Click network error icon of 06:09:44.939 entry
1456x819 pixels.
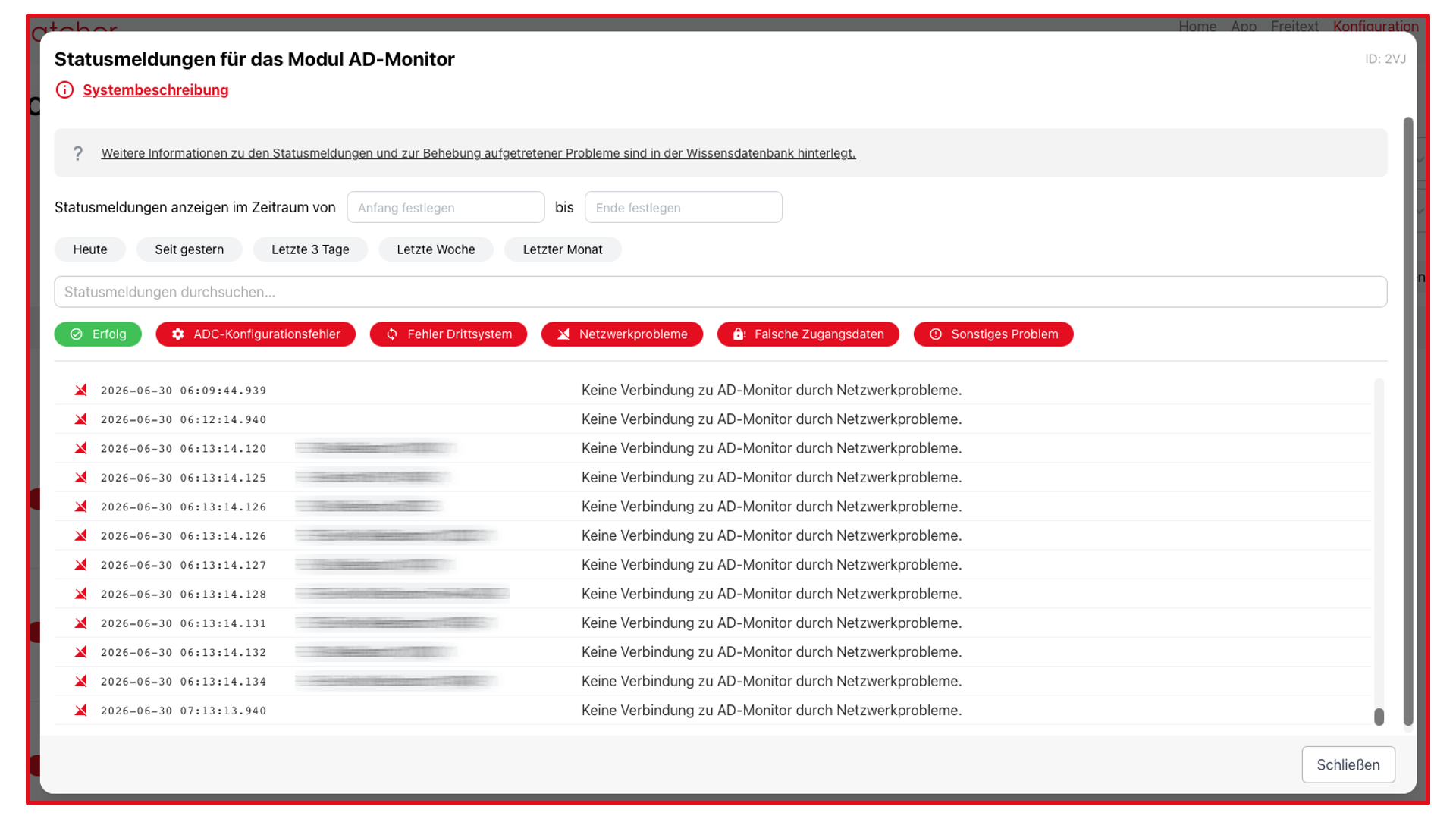coord(80,390)
